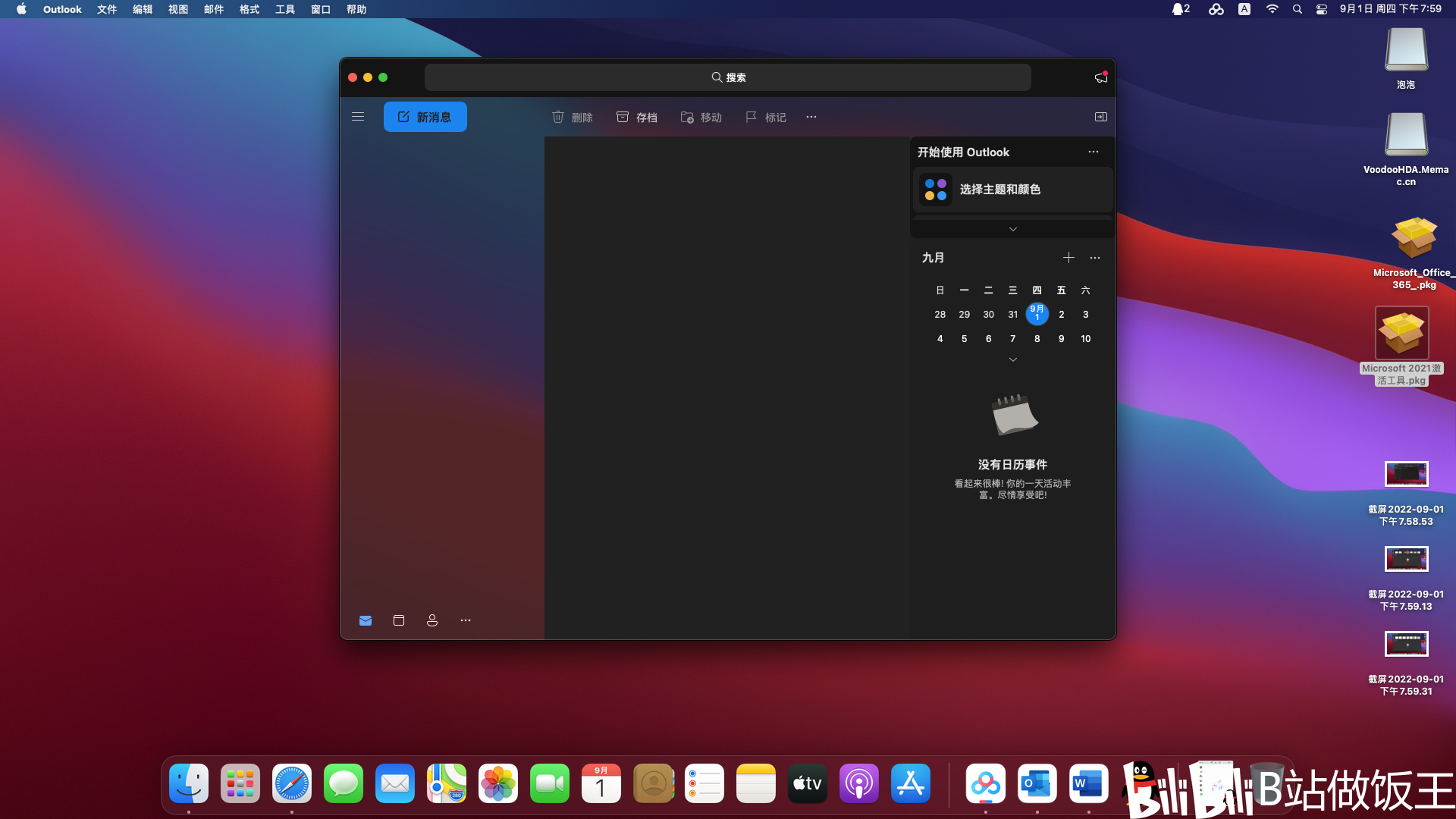Switch to Mail view icon
The height and width of the screenshot is (819, 1456).
[366, 620]
